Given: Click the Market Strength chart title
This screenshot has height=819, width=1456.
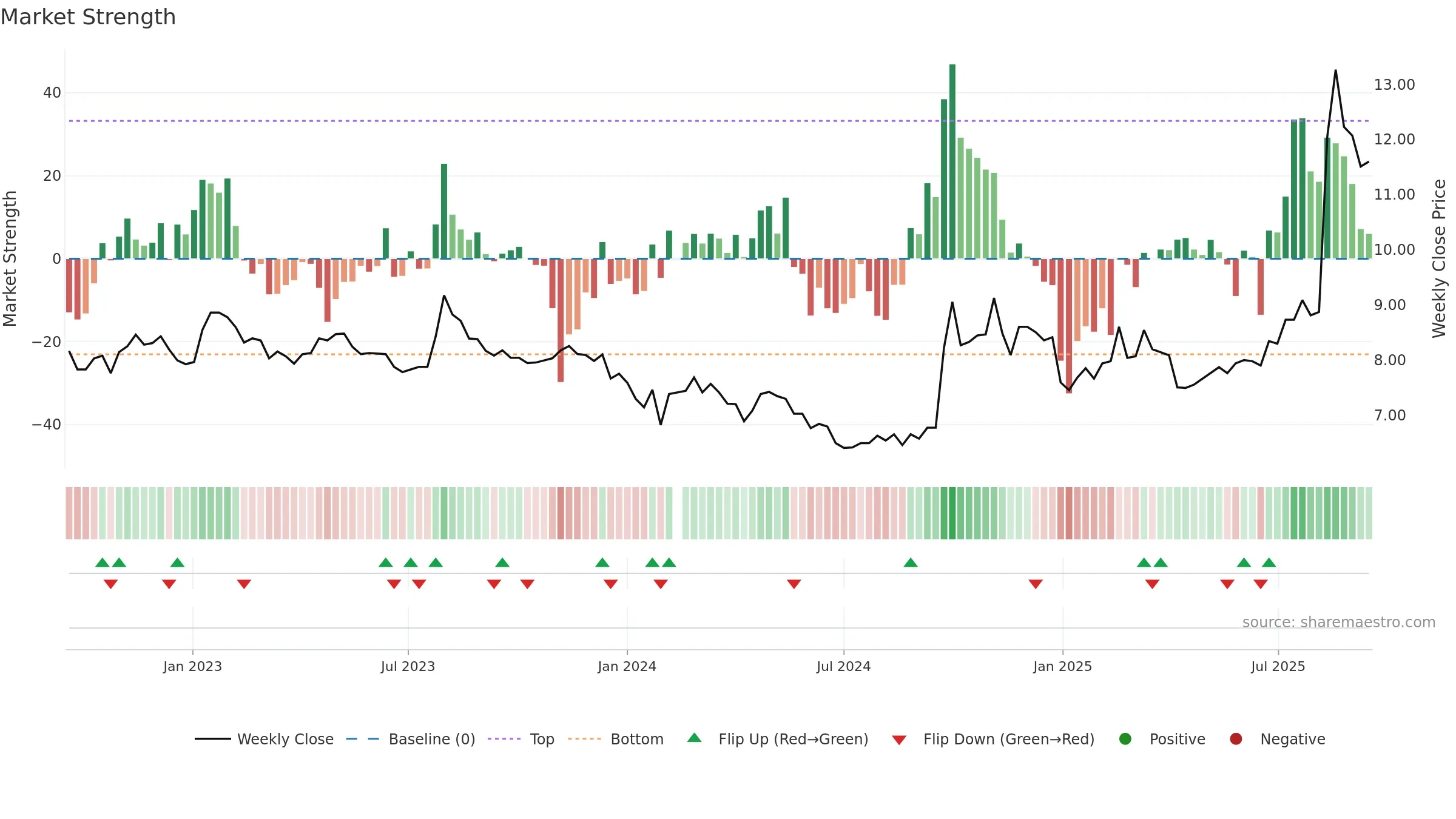Looking at the screenshot, I should pos(88,17).
